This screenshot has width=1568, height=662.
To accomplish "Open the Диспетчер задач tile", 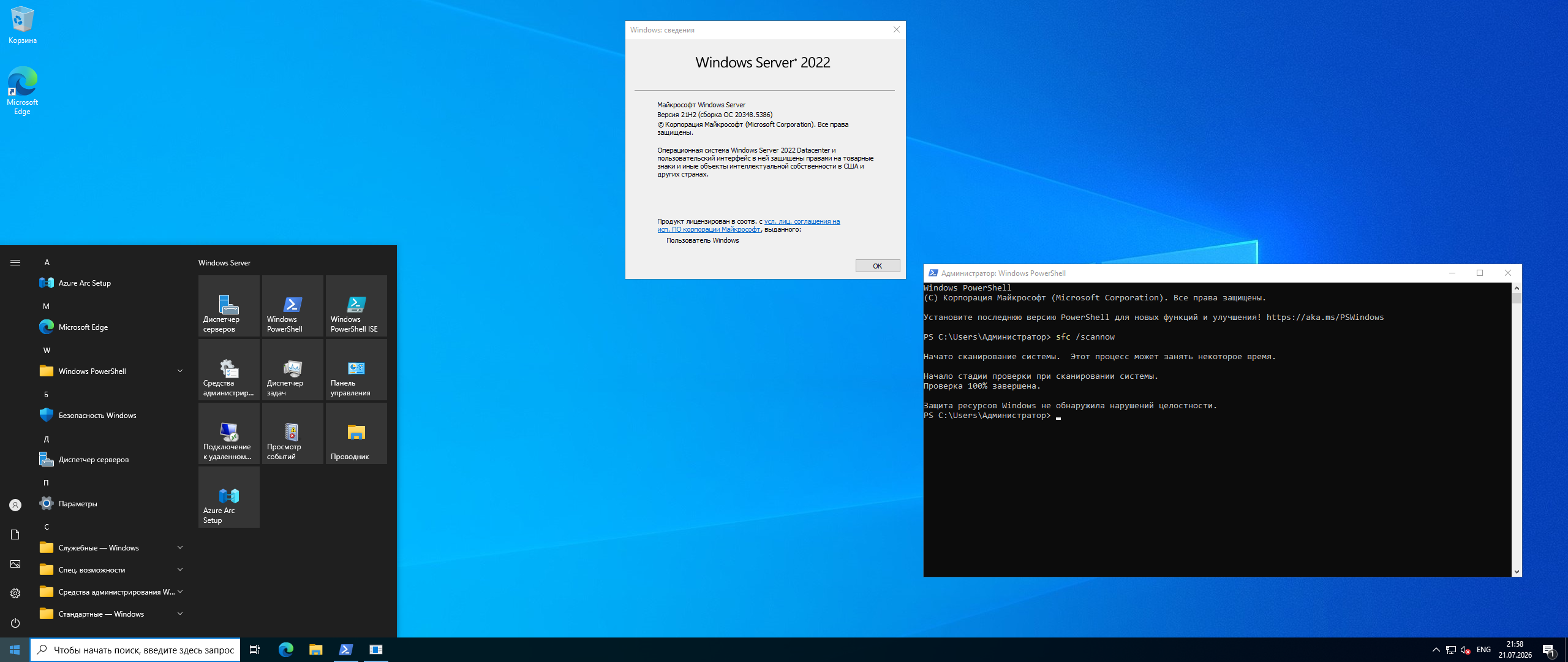I will 293,370.
